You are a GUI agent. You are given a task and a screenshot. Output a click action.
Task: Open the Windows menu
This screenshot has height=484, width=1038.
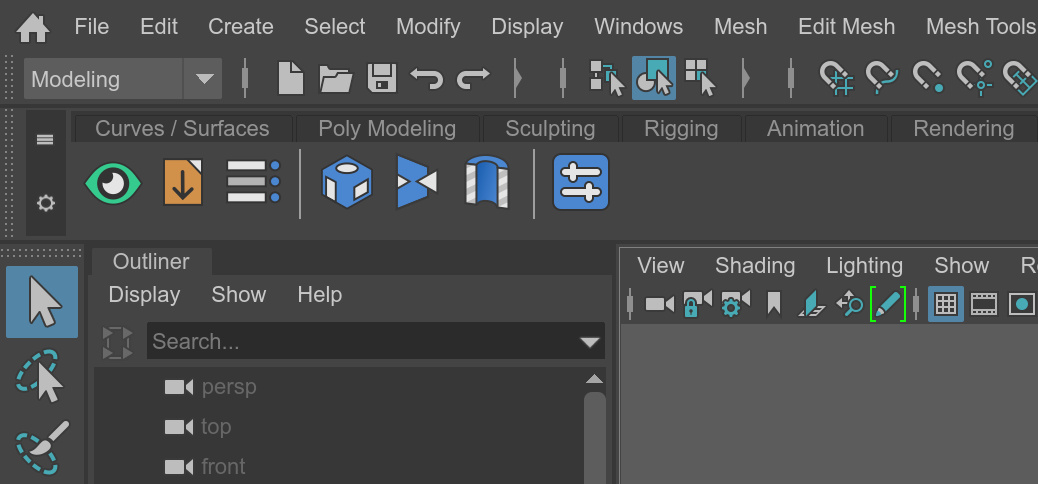tap(639, 26)
